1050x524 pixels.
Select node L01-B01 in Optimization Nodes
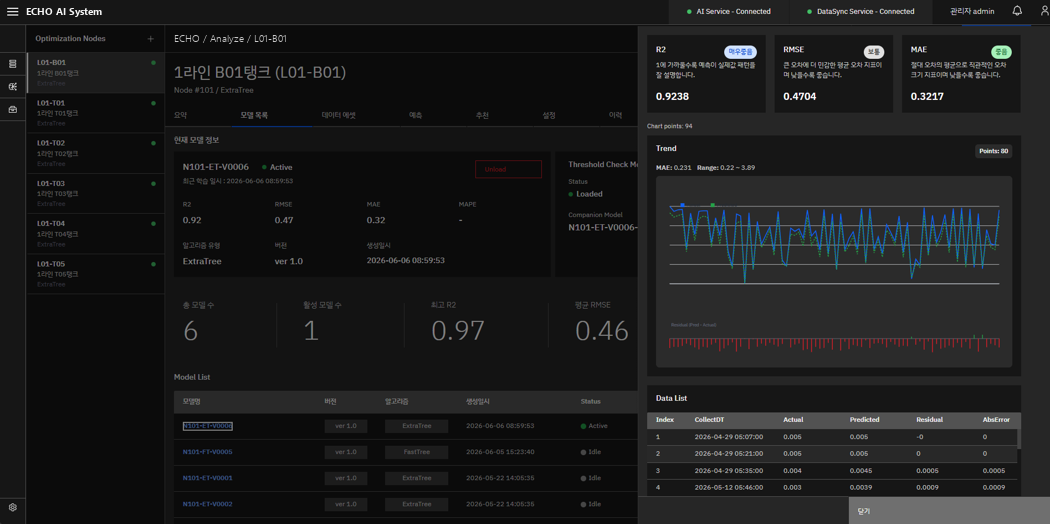tap(96, 72)
